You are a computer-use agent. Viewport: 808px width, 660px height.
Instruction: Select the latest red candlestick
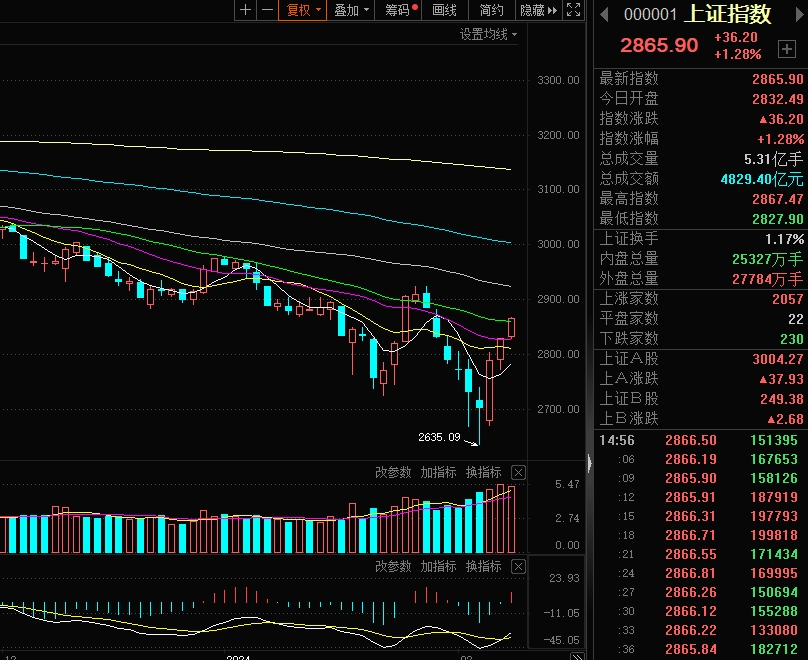click(512, 328)
